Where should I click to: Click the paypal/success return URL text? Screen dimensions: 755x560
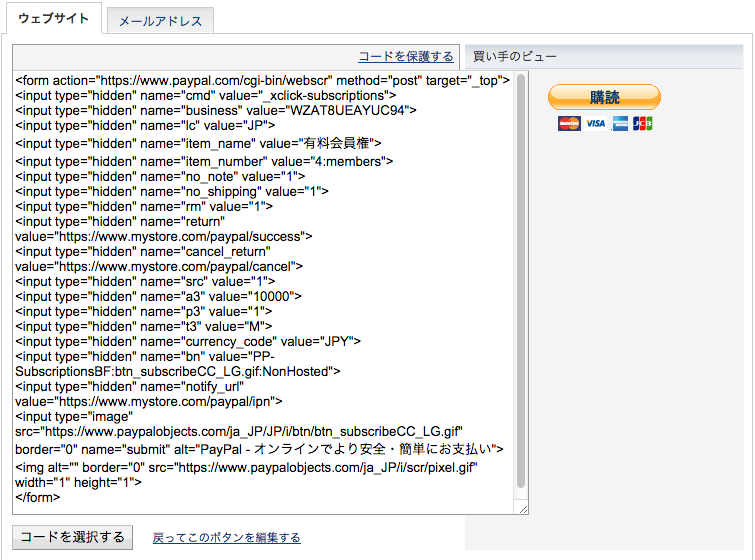(x=164, y=236)
